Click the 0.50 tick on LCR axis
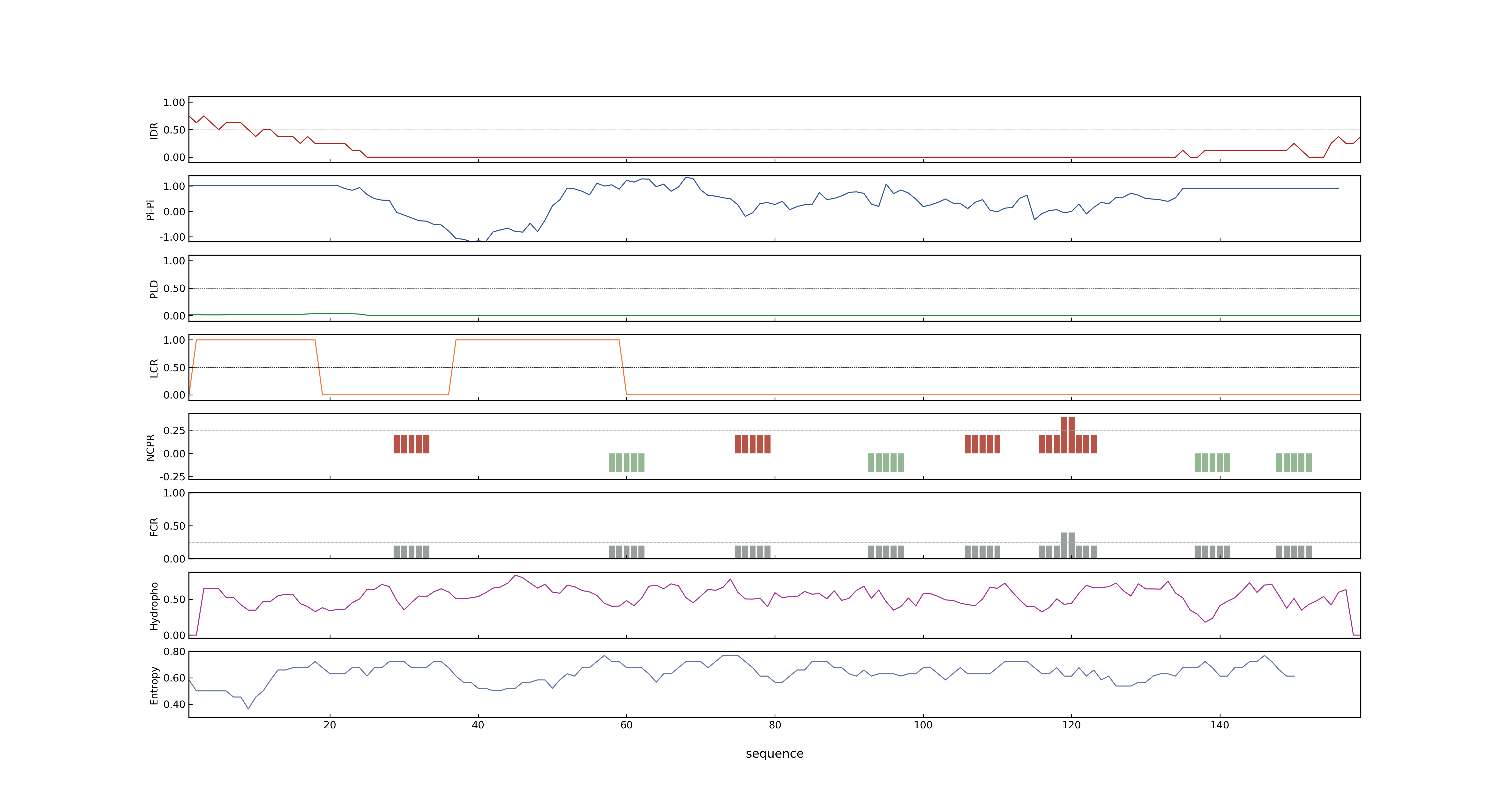The height and width of the screenshot is (806, 1512). (x=174, y=368)
